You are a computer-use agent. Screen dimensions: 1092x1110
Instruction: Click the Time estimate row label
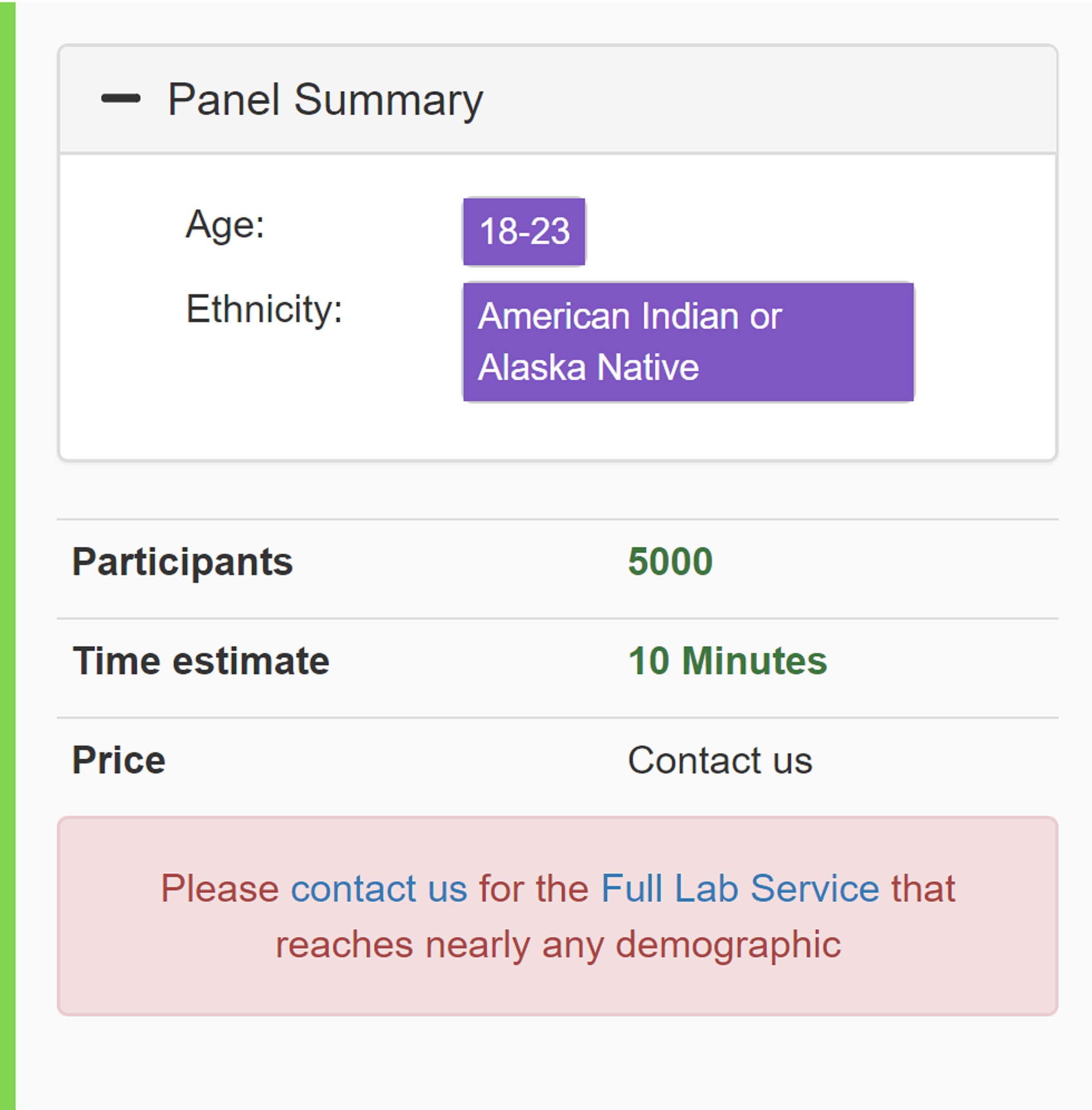[201, 661]
